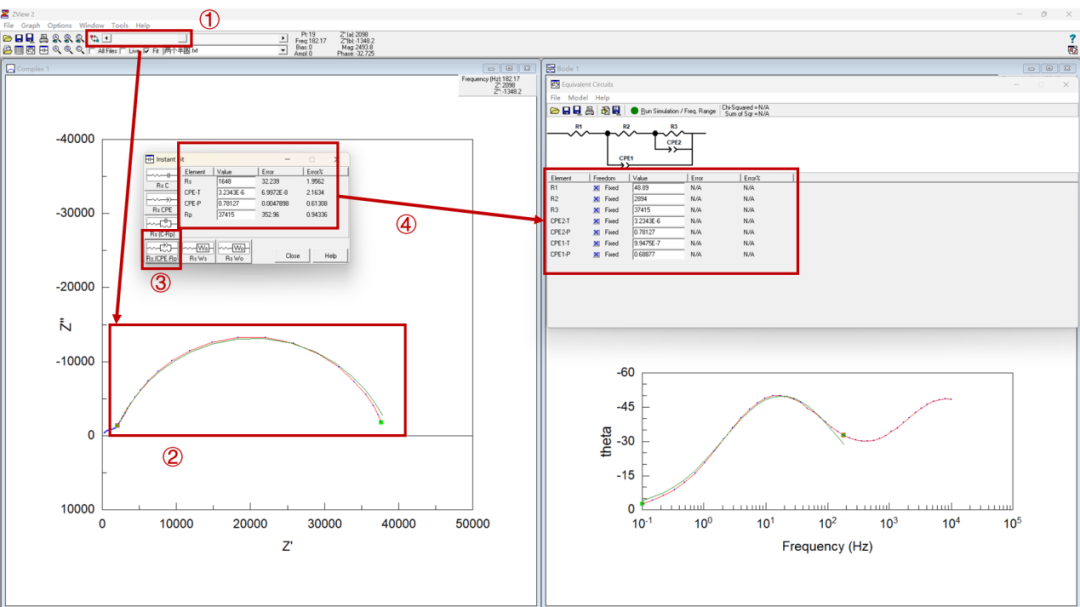This screenshot has width=1080, height=607.
Task: Click the Rp value field in Instant Fit
Action: 236,214
